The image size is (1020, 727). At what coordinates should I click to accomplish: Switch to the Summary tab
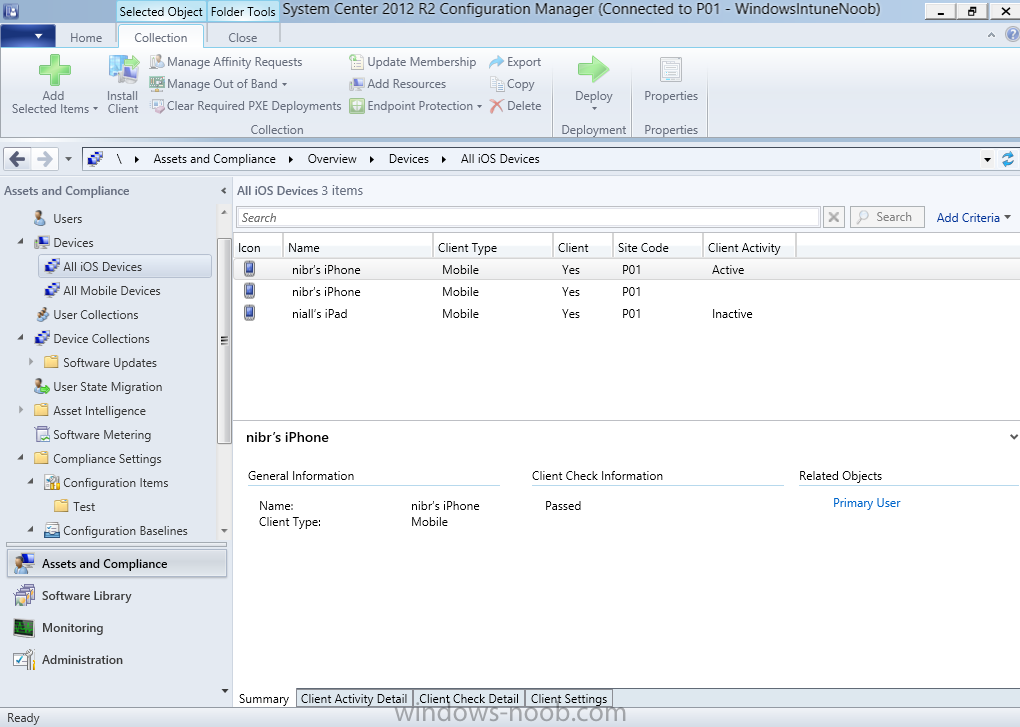coord(263,698)
